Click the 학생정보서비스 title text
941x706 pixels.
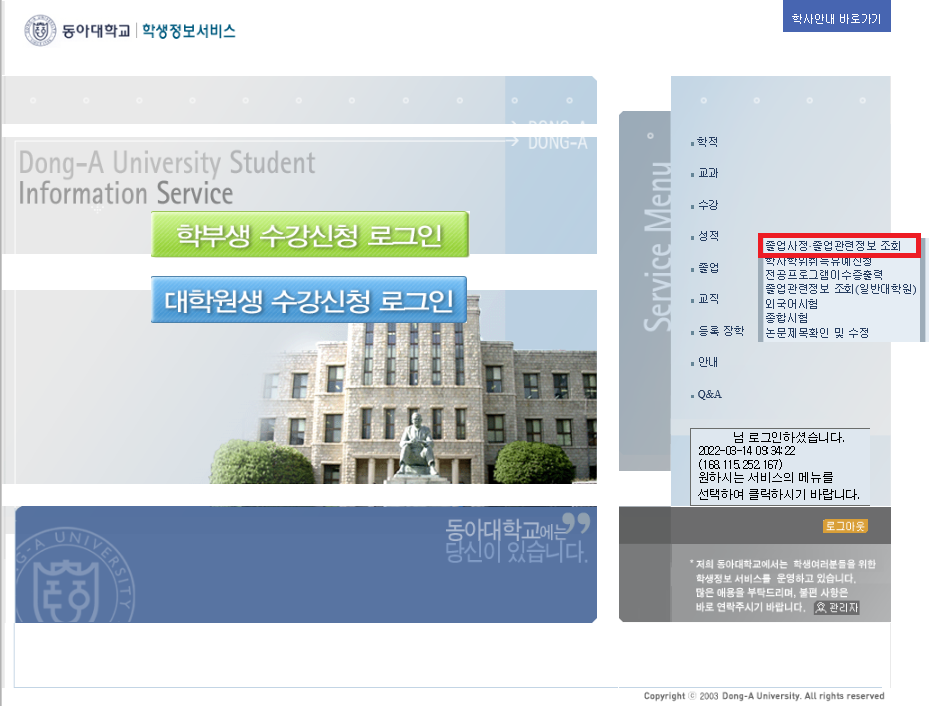pos(188,31)
